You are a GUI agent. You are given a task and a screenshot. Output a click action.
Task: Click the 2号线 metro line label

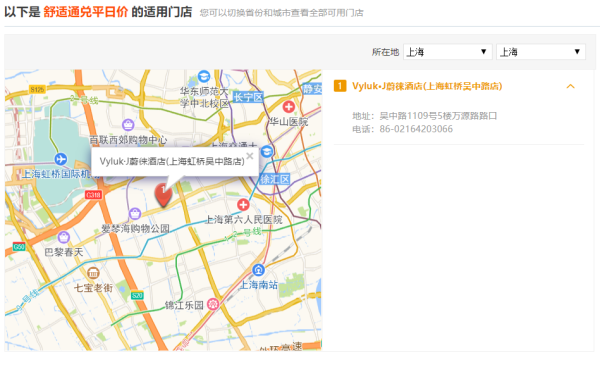[x=84, y=100]
